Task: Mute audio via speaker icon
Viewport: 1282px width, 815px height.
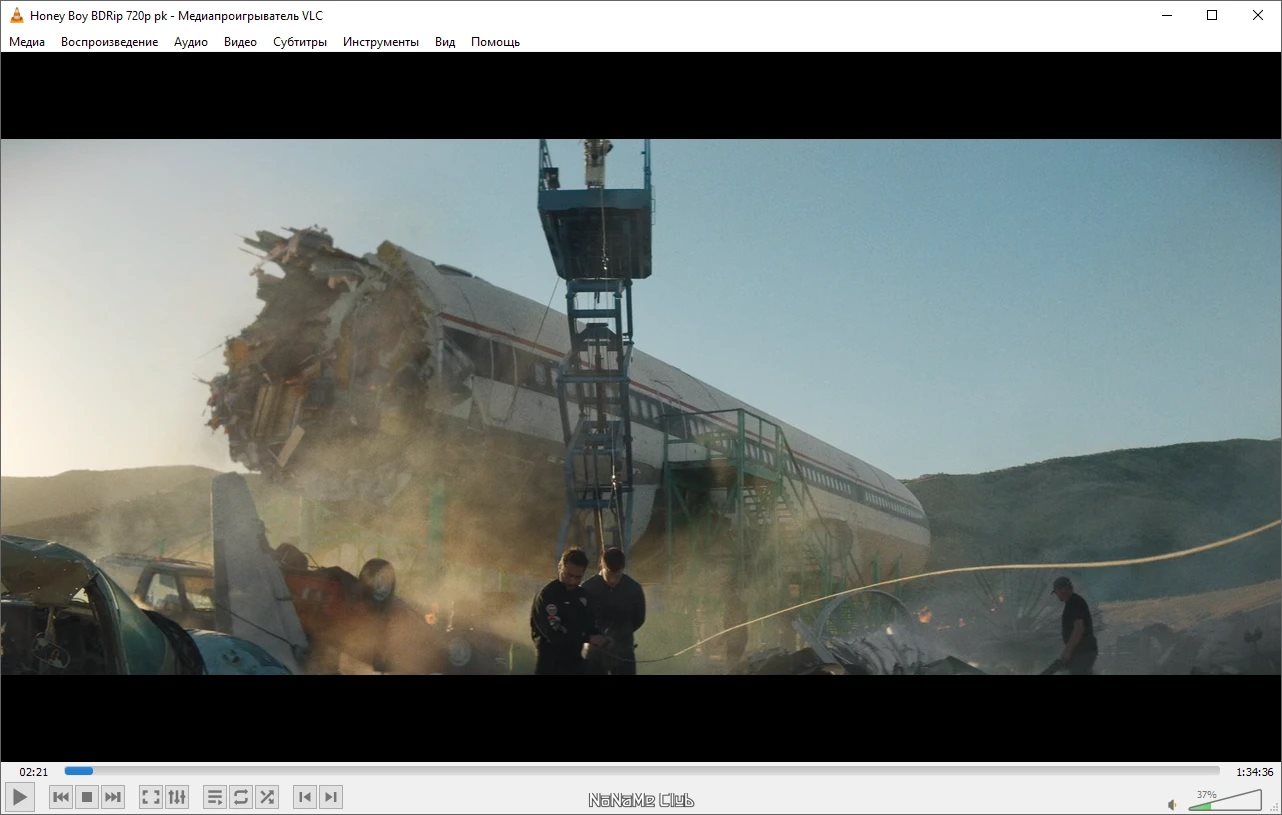Action: click(1172, 804)
